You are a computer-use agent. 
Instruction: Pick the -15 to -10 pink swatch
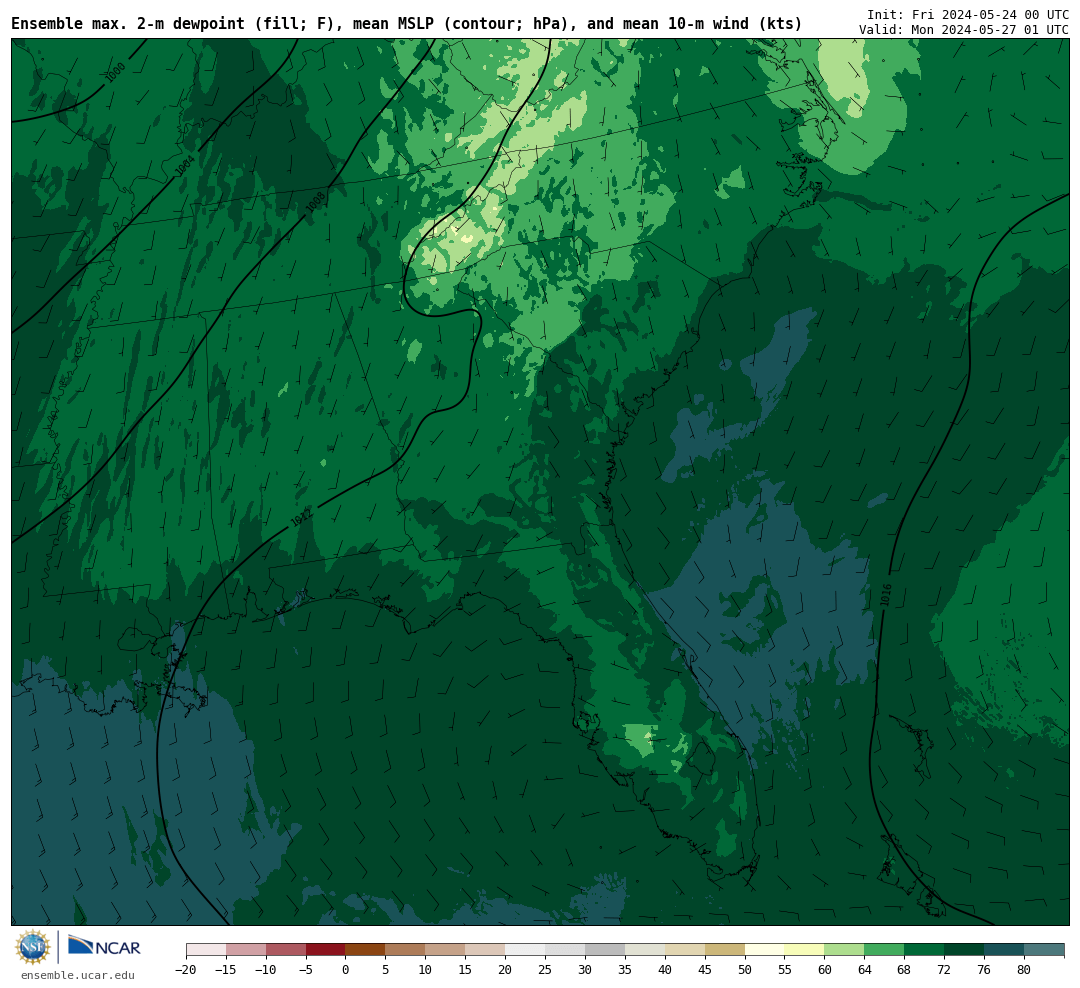(246, 950)
